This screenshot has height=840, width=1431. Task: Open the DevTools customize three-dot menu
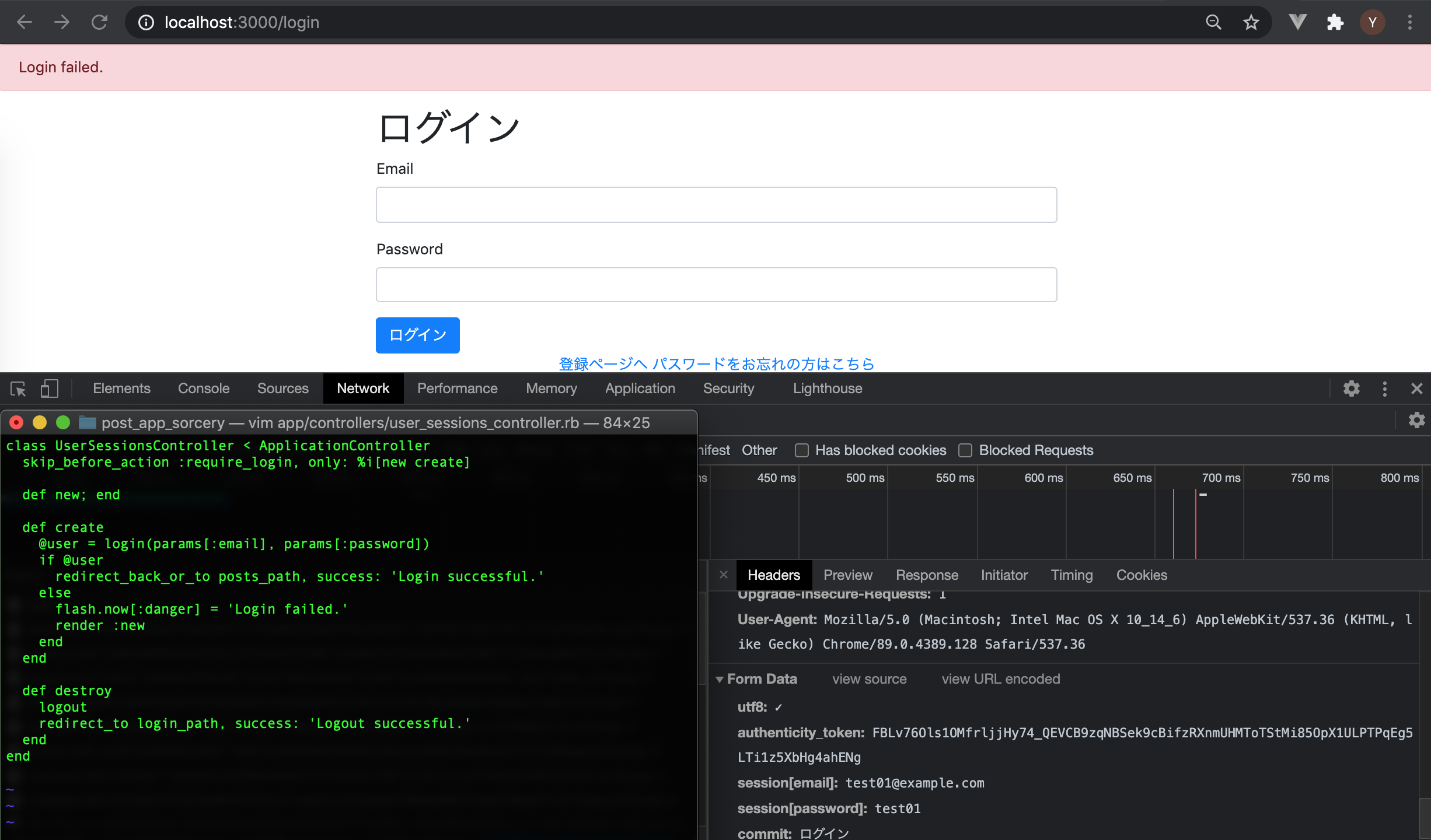(1384, 388)
